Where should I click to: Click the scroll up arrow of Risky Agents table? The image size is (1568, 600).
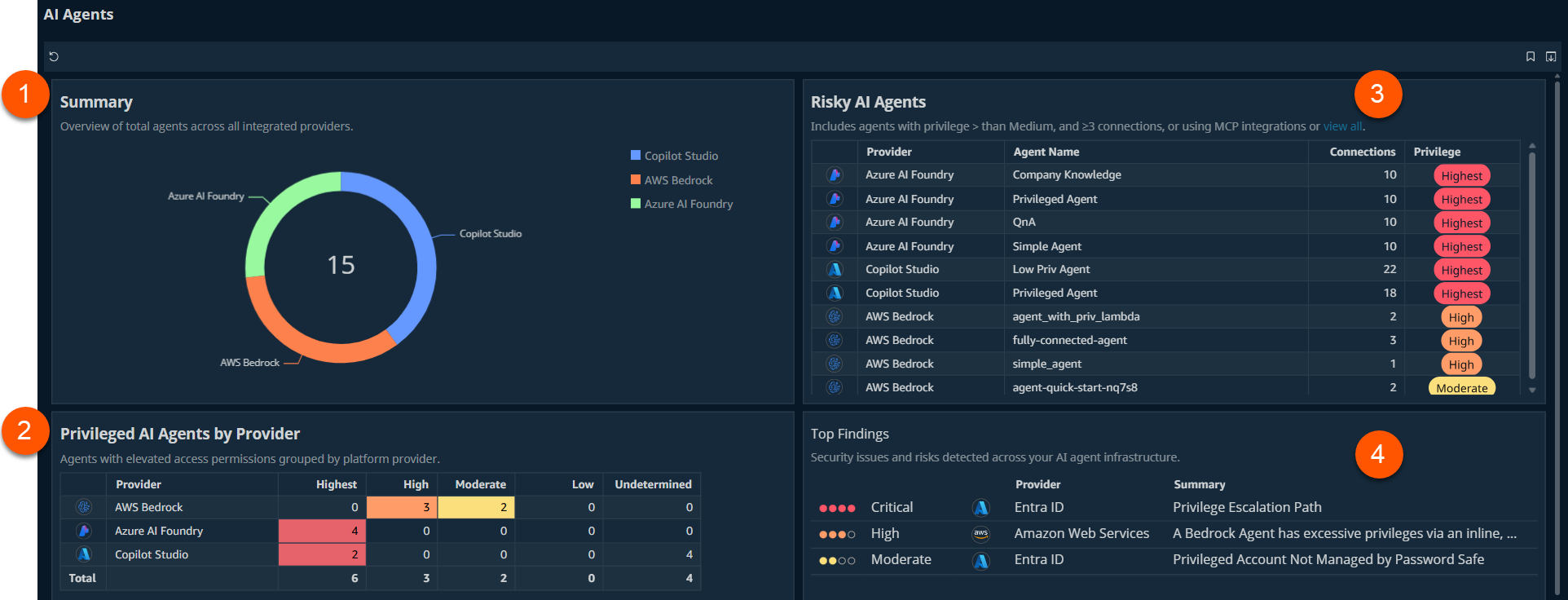[x=1532, y=146]
